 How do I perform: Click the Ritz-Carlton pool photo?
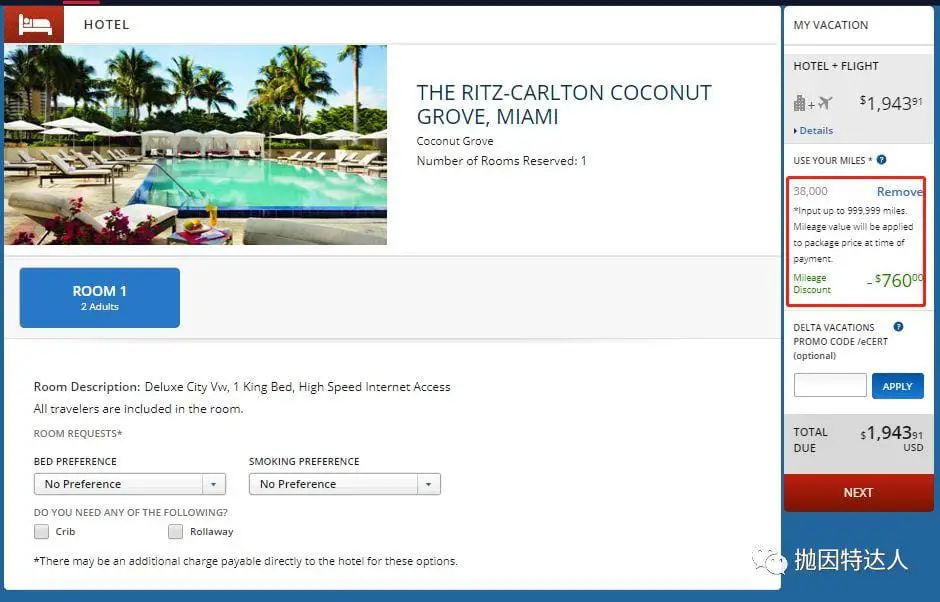195,145
